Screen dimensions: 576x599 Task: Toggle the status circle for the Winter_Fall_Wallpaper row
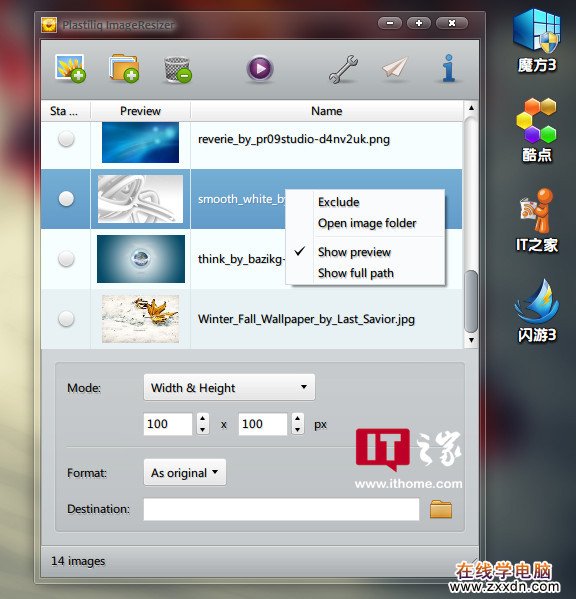66,319
